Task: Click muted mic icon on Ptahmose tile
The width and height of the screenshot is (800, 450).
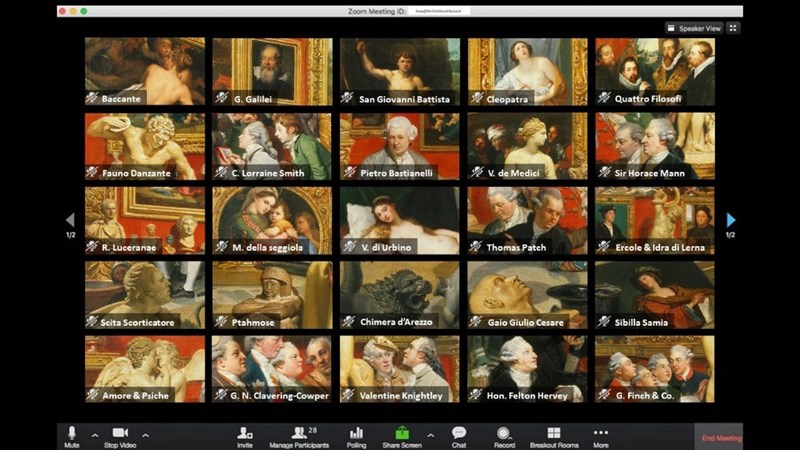Action: [221, 321]
